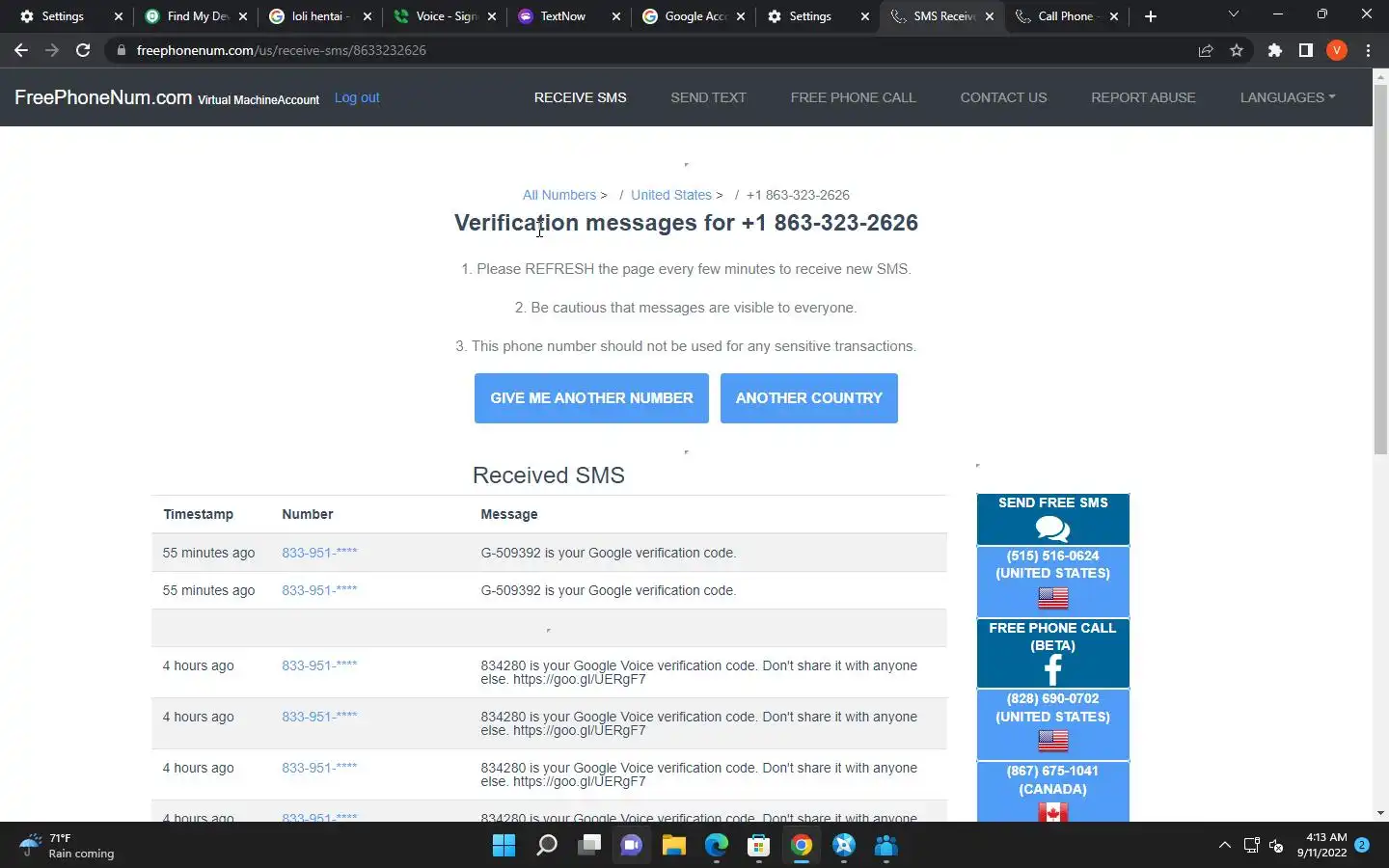
Task: Switch to the Voice - Sign tab
Action: 446,16
